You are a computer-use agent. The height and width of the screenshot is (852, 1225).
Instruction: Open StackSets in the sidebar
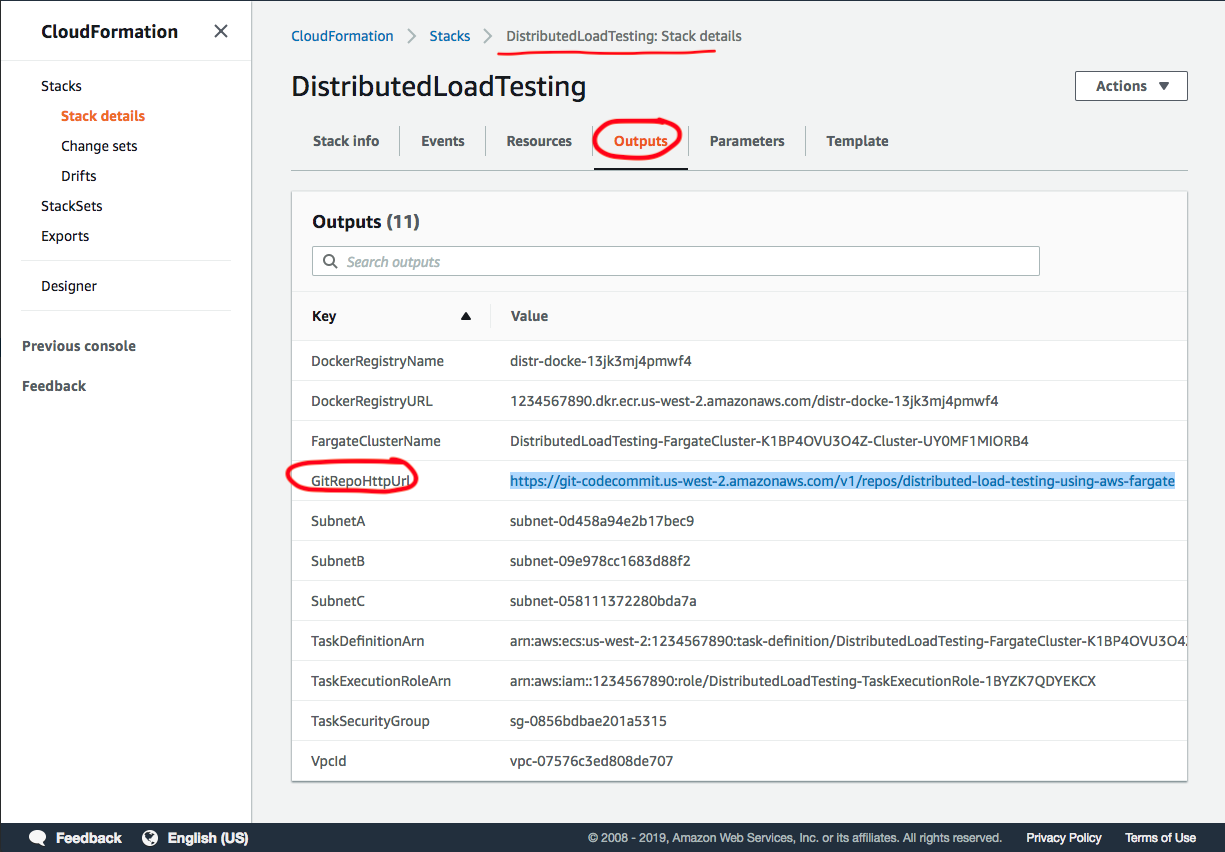coord(72,206)
